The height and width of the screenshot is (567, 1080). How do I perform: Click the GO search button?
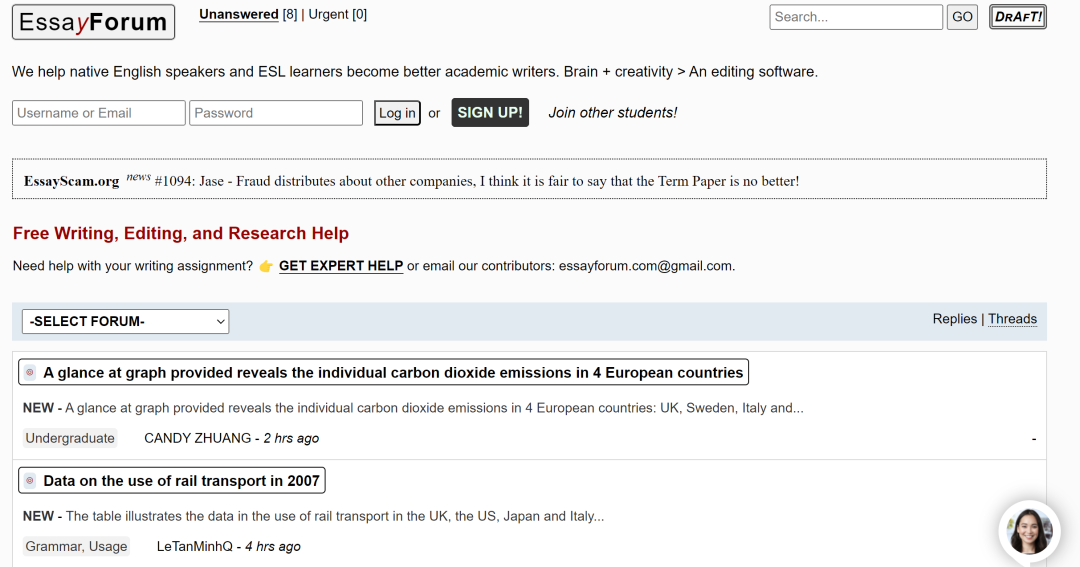point(962,17)
